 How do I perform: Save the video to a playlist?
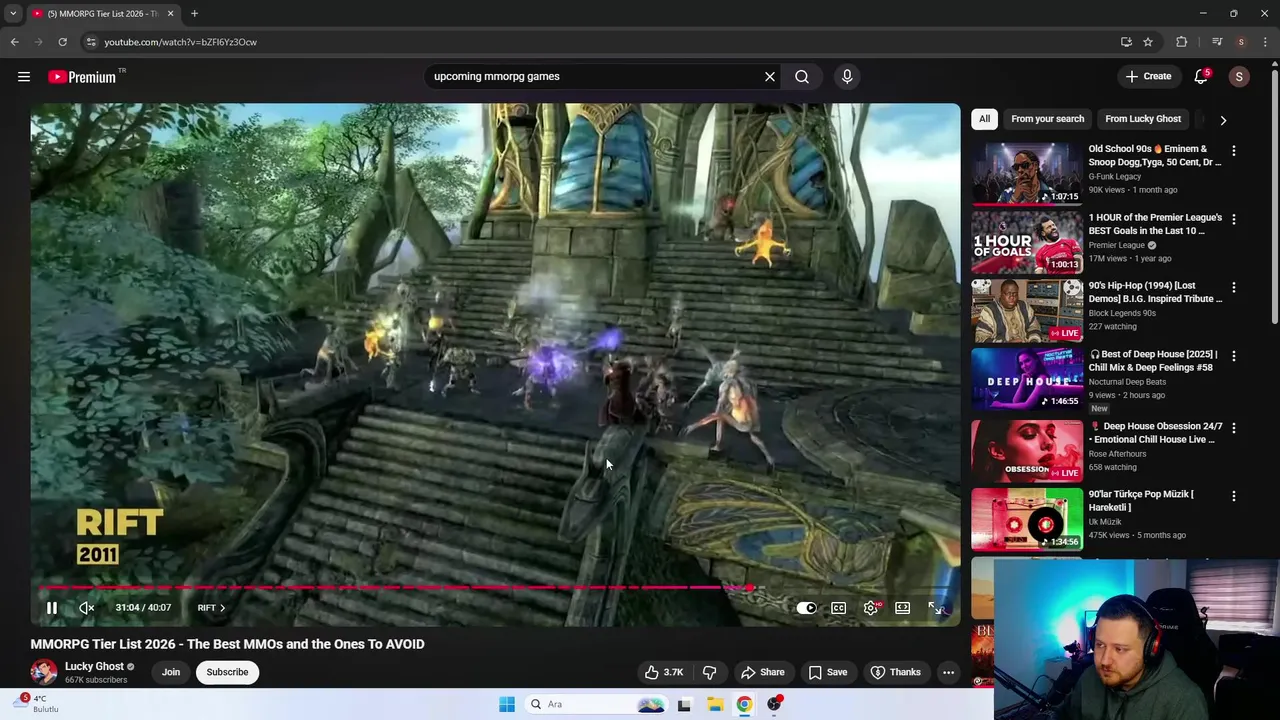[828, 672]
